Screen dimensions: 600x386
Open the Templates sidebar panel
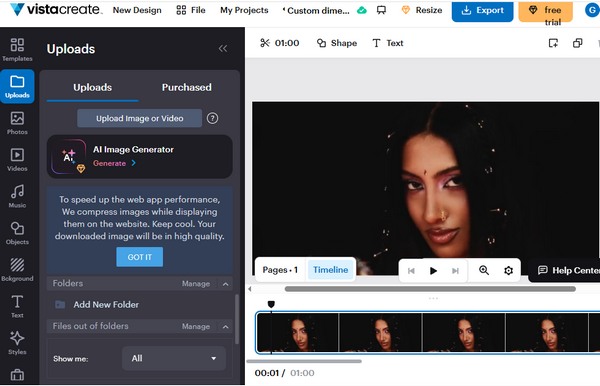pos(17,50)
